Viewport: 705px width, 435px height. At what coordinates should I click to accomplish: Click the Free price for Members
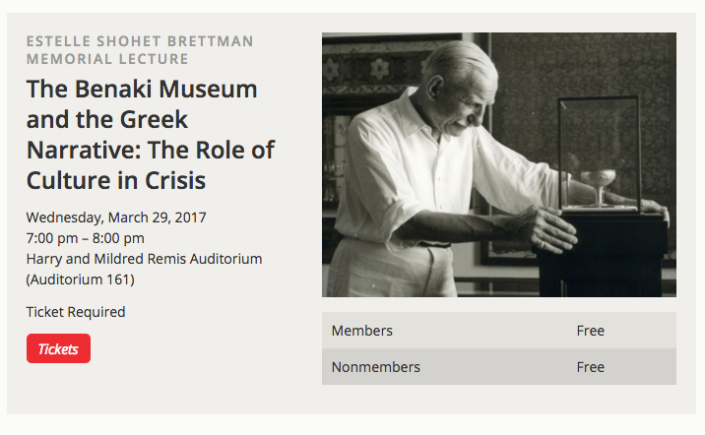[590, 331]
